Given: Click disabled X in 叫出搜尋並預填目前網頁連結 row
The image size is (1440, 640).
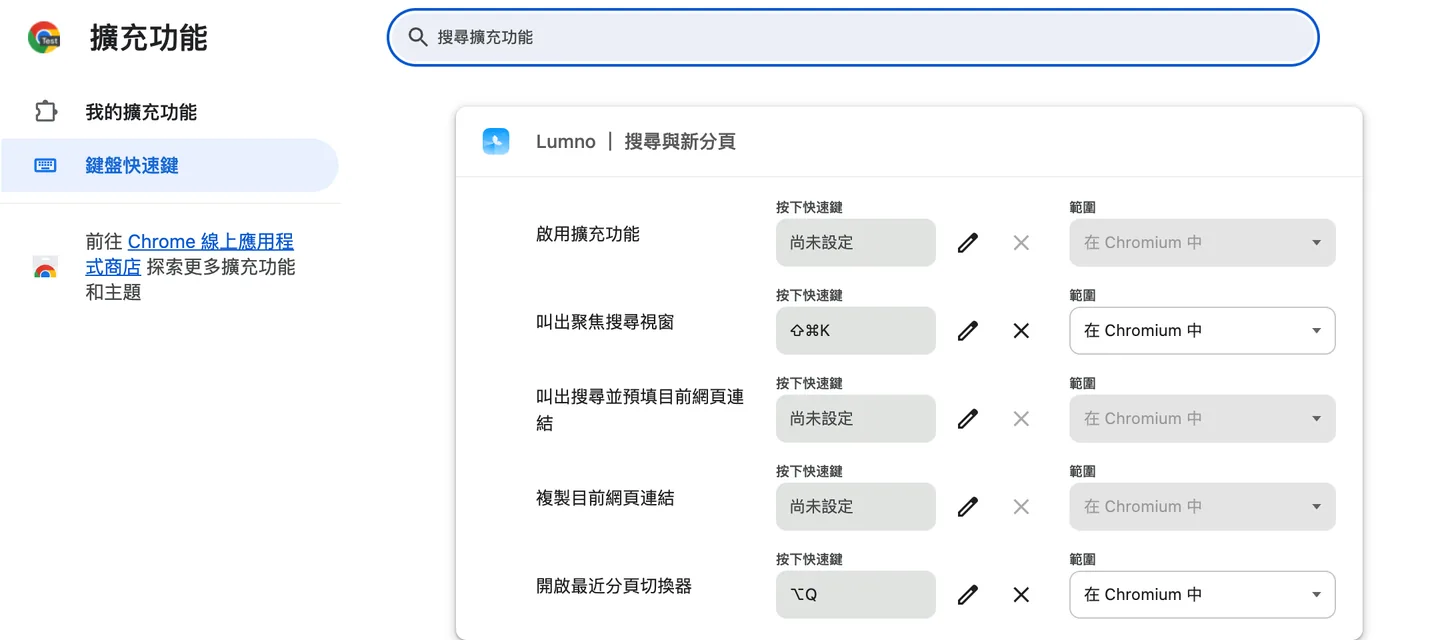Looking at the screenshot, I should (x=1021, y=419).
